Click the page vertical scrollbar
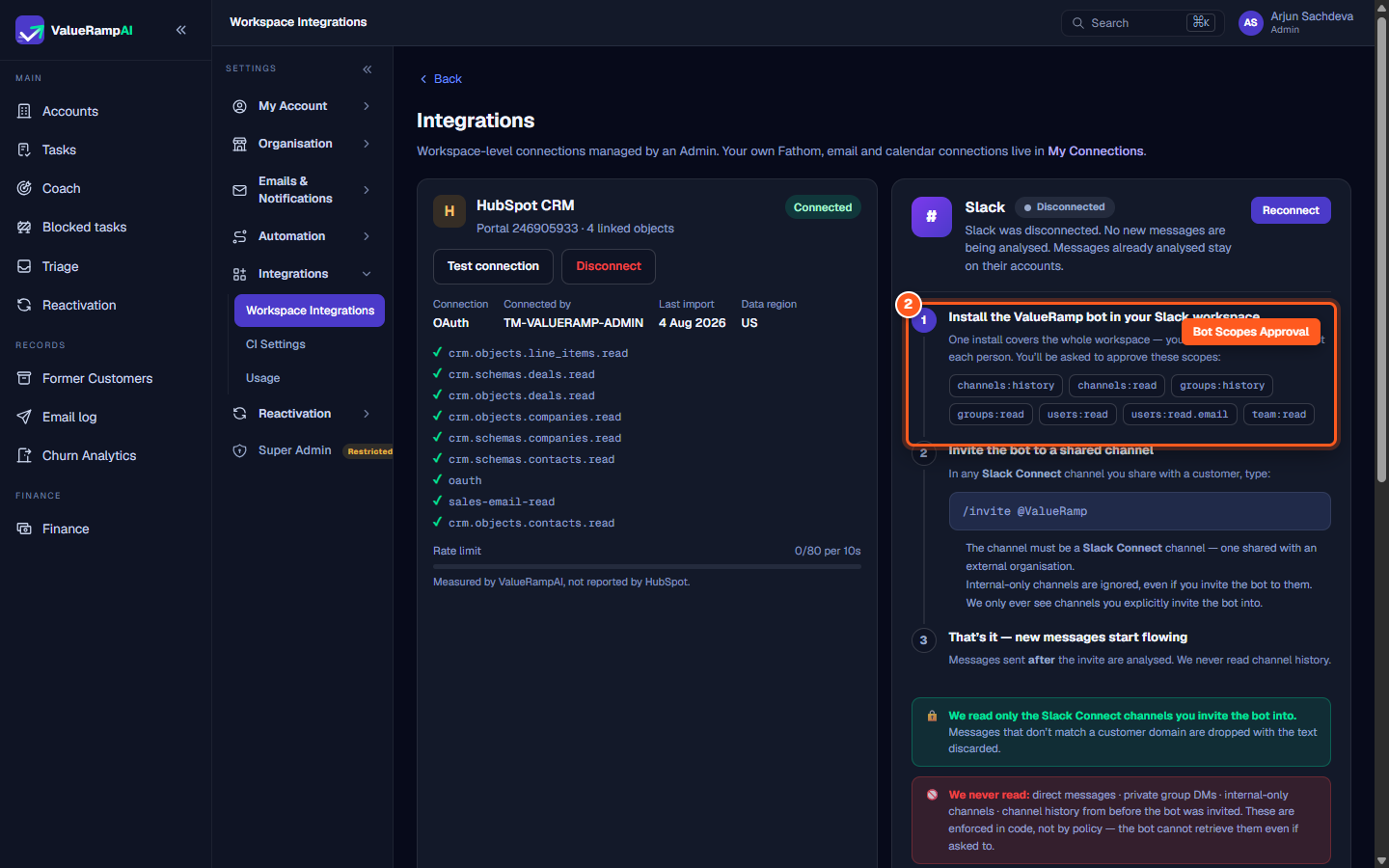Screen dimensions: 1389x868 (1381, 251)
